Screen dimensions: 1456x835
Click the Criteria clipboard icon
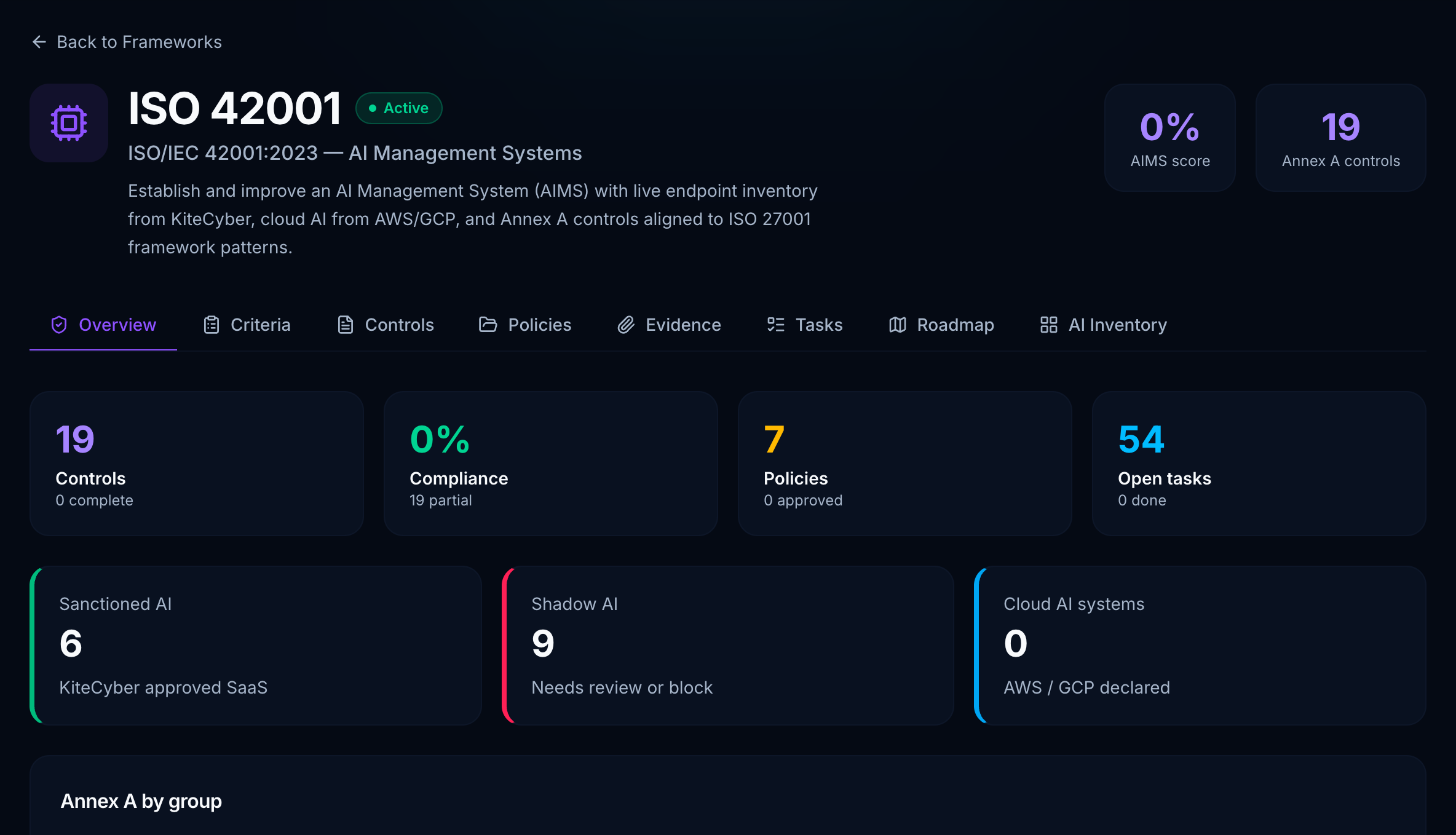click(212, 325)
